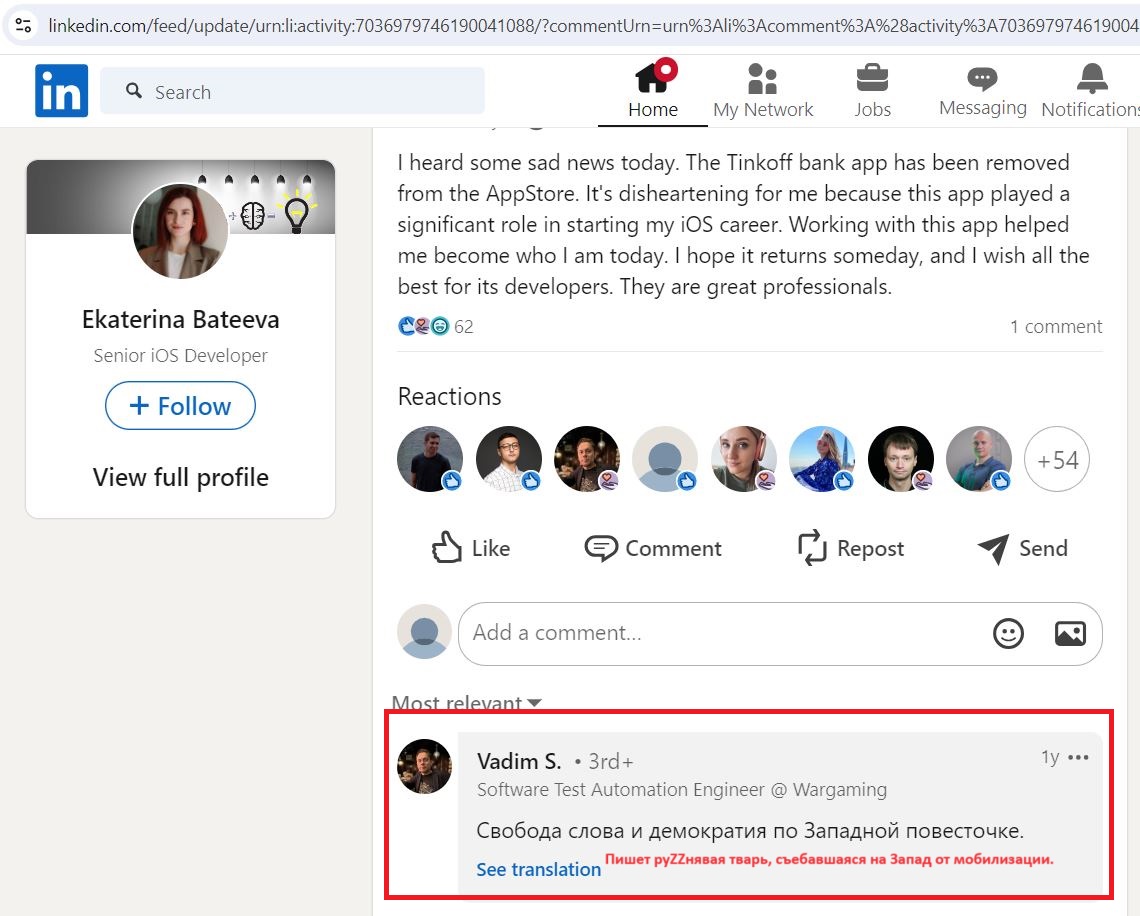Focus the browser address bar URL

pos(593,25)
